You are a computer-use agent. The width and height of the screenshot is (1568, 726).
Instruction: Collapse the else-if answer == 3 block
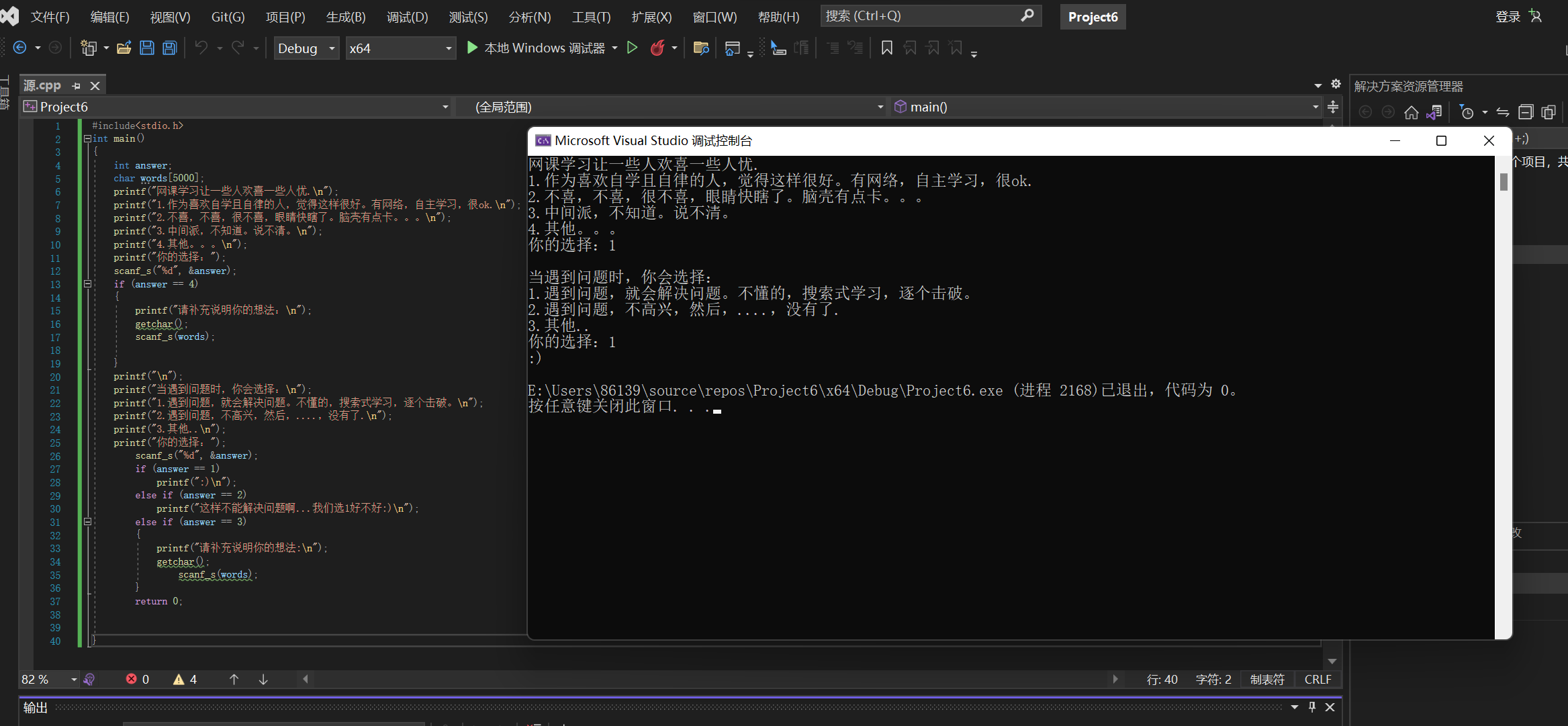87,521
